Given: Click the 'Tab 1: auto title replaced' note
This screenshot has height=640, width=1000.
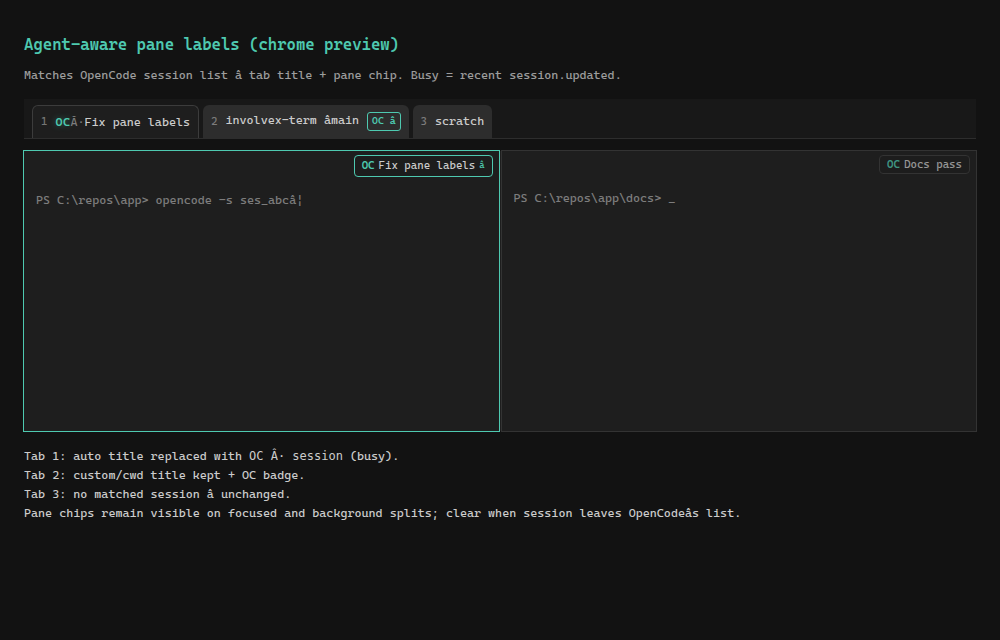Looking at the screenshot, I should click(211, 456).
